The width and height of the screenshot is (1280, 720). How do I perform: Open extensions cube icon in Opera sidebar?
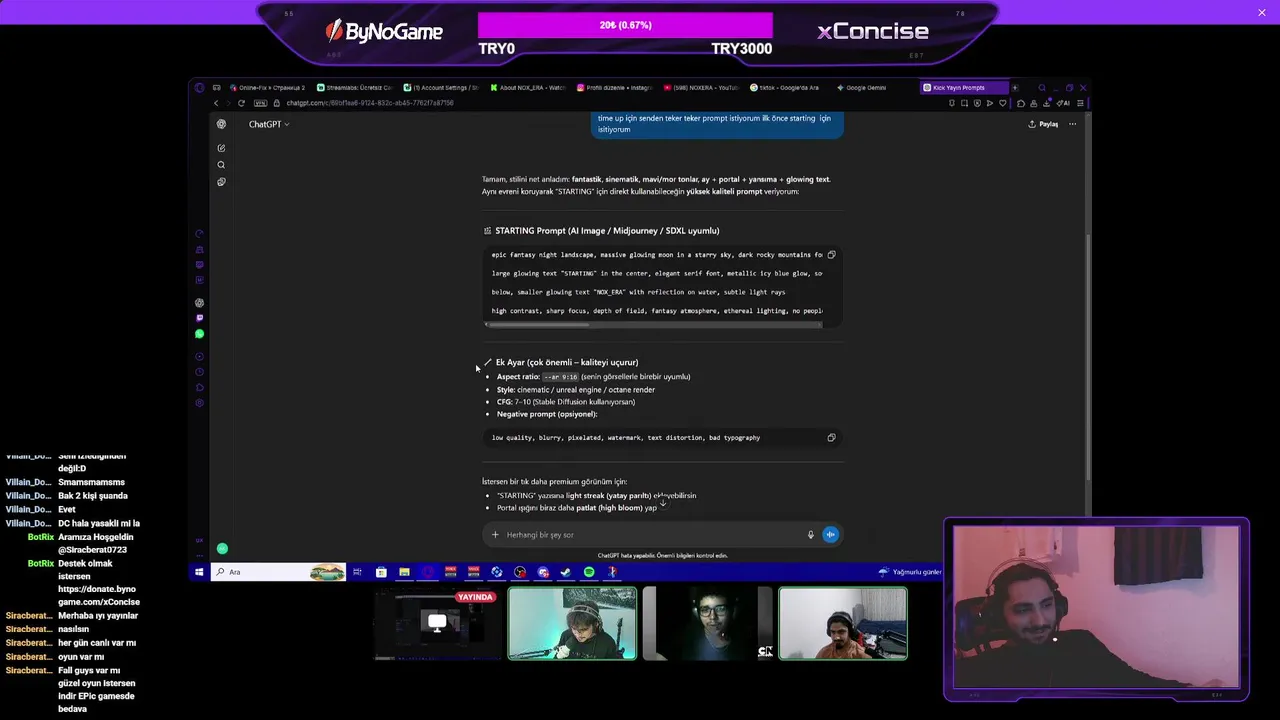(199, 387)
